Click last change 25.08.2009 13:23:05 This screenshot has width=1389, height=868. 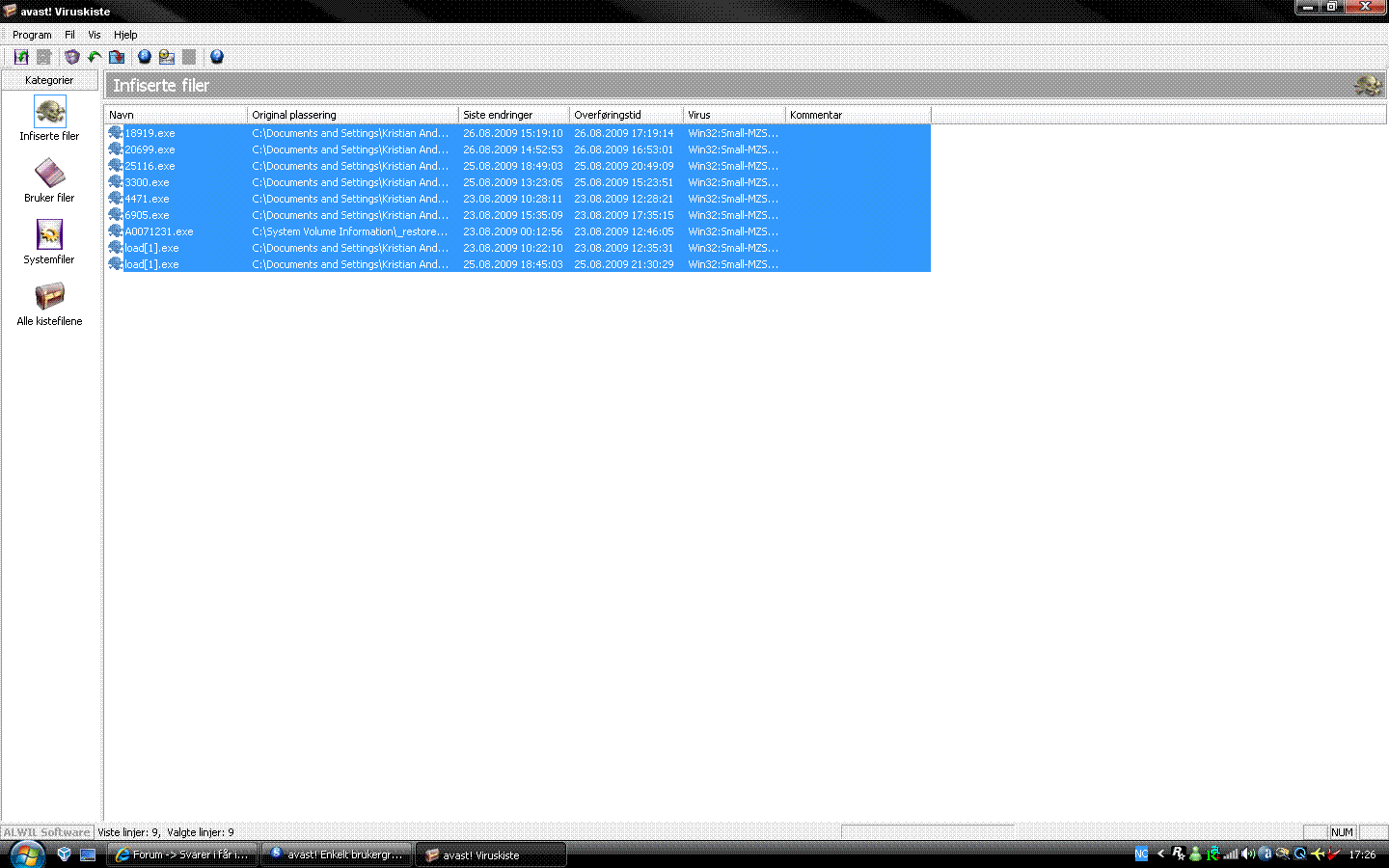click(x=512, y=182)
